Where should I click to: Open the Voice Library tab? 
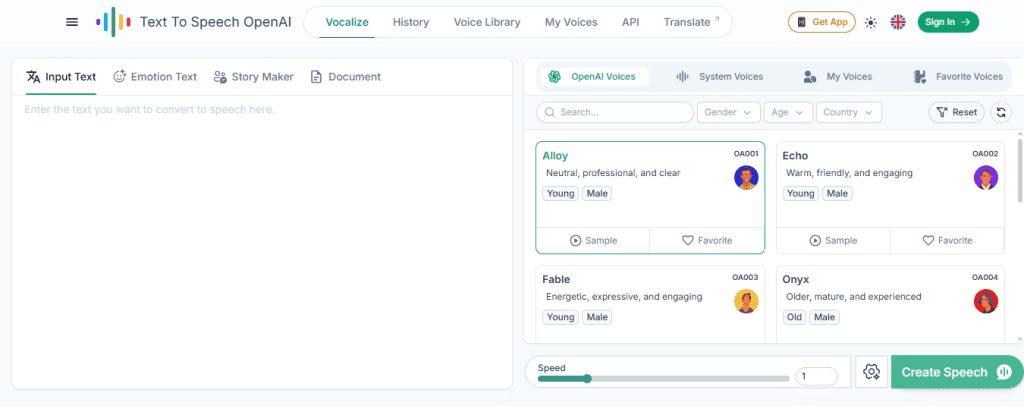487,22
